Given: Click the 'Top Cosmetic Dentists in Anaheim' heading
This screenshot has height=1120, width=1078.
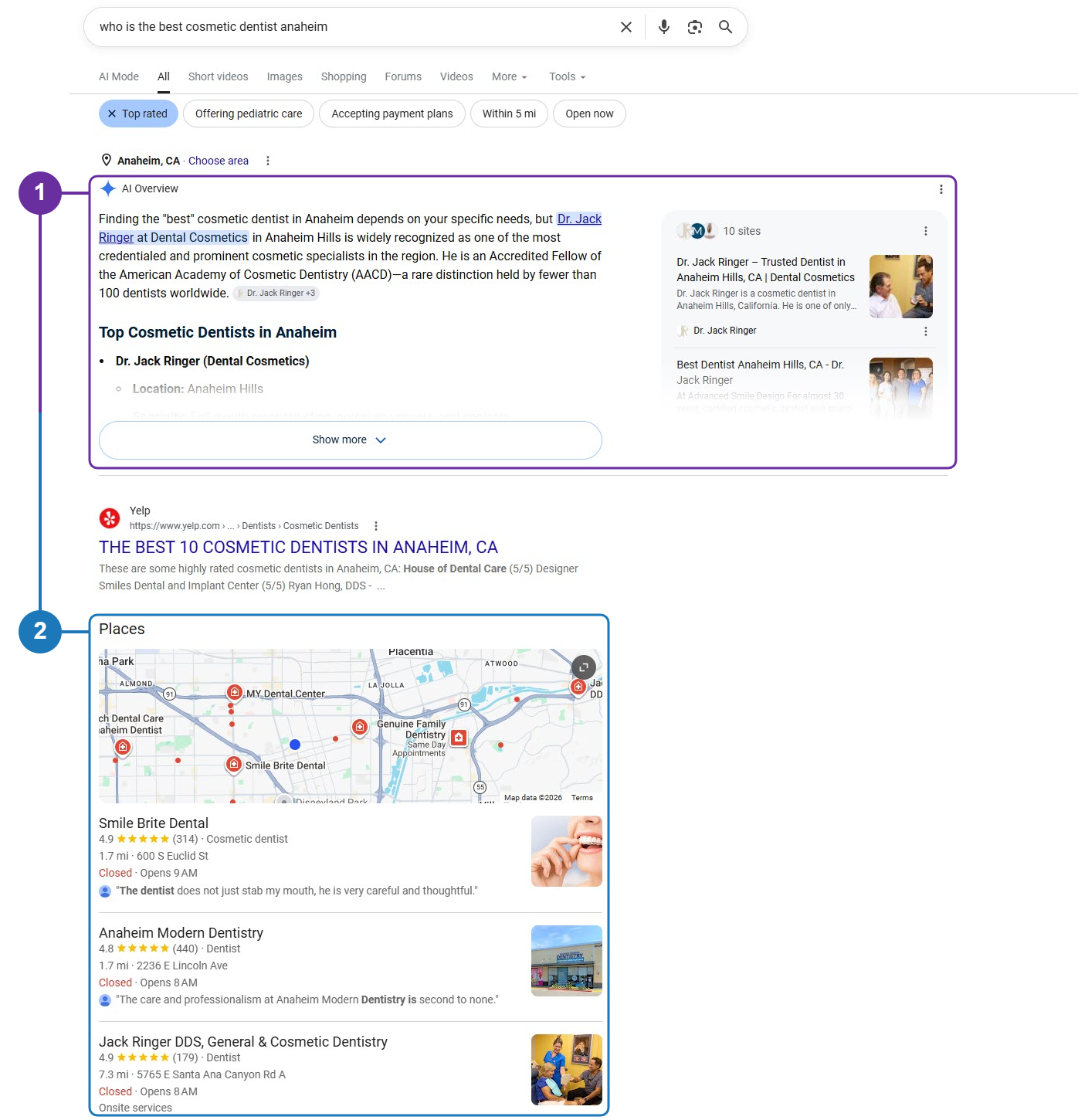Looking at the screenshot, I should pos(218,332).
